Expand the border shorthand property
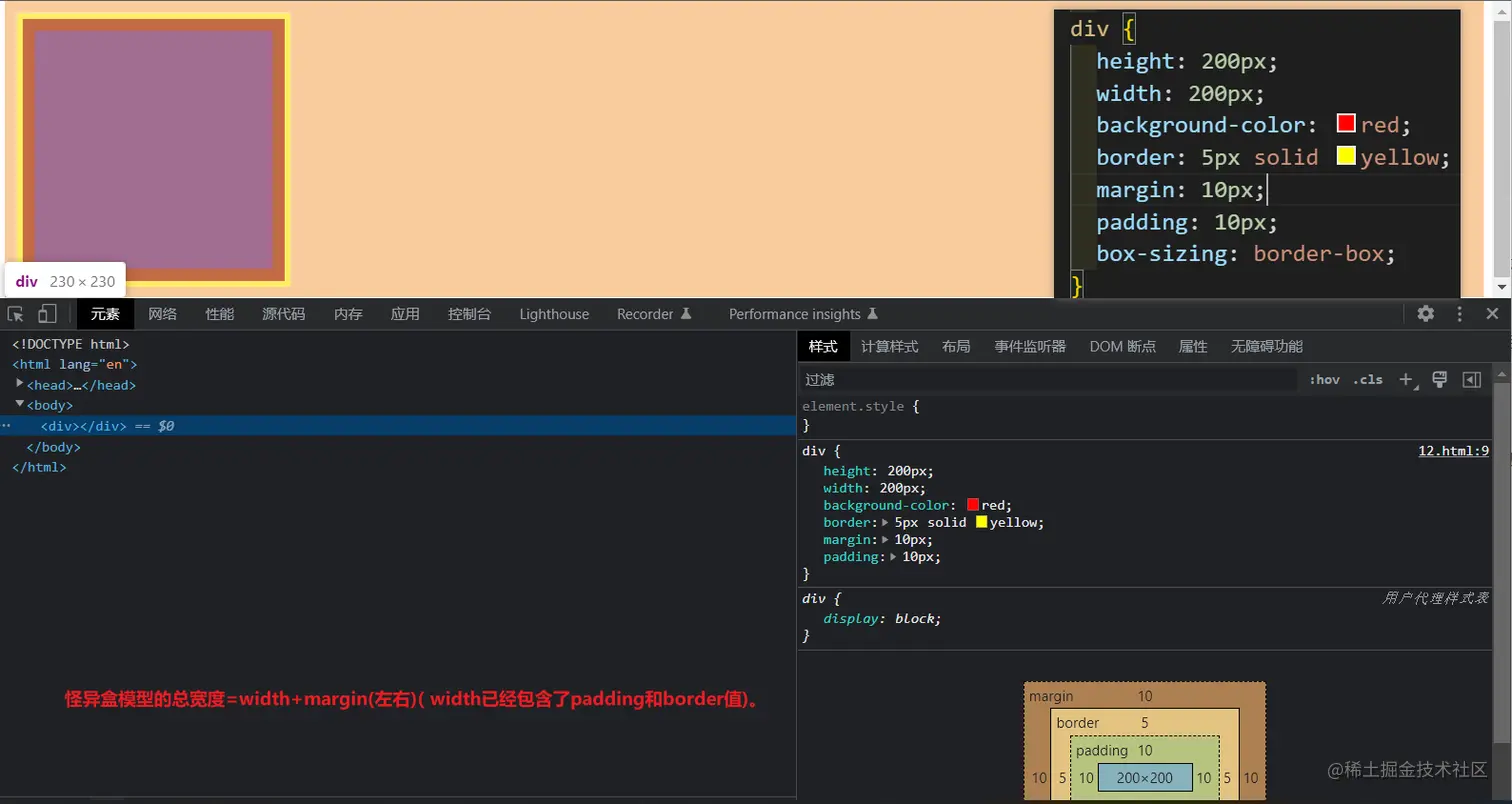 886,522
